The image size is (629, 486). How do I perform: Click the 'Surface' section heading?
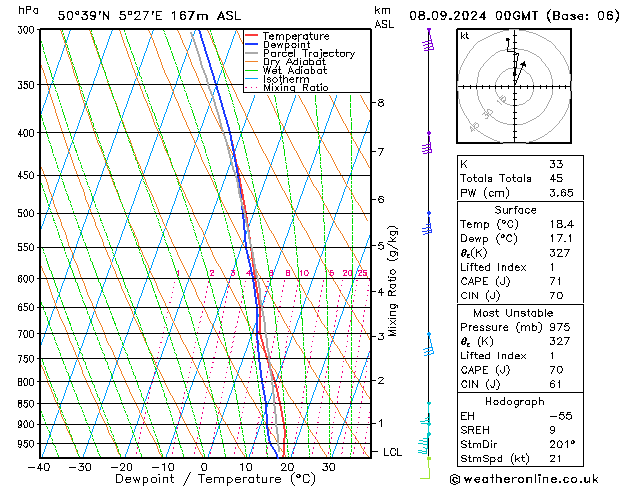pos(515,210)
